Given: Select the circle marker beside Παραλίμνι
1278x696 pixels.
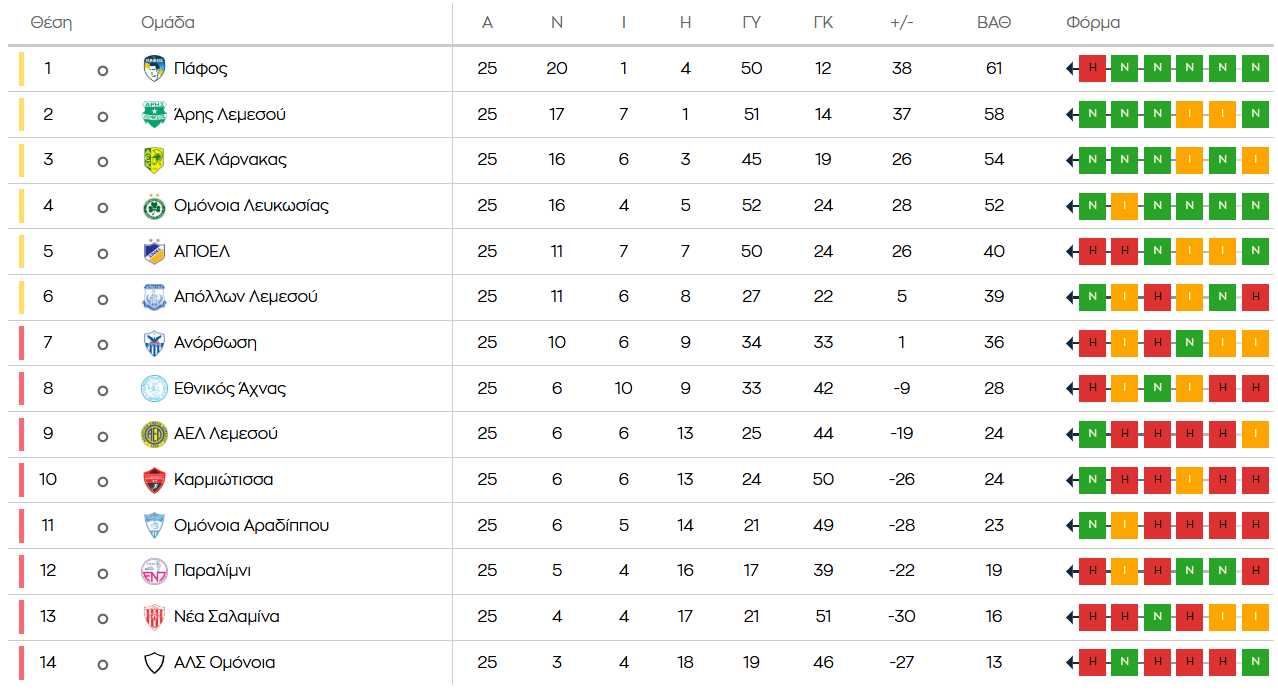Looking at the screenshot, I should [102, 573].
